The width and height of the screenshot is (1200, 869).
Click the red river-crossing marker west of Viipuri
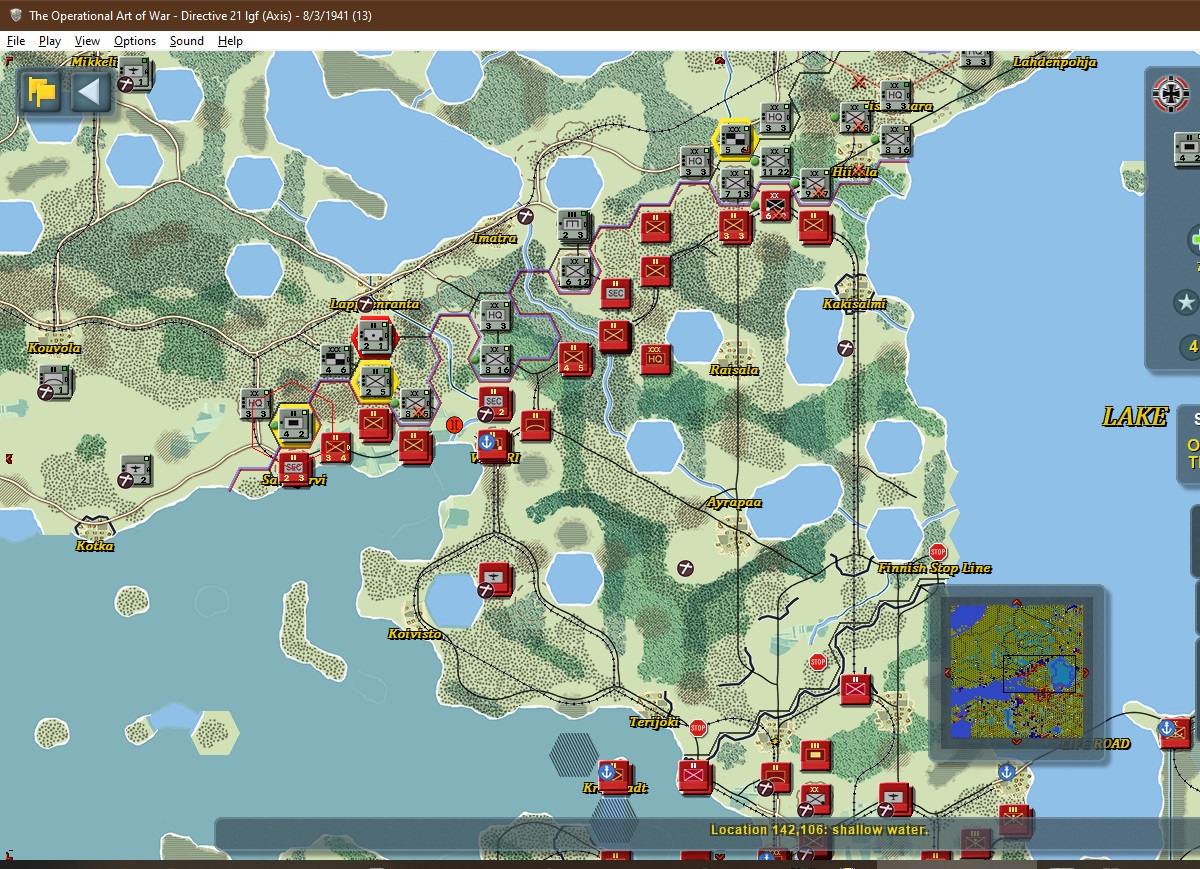pos(453,424)
